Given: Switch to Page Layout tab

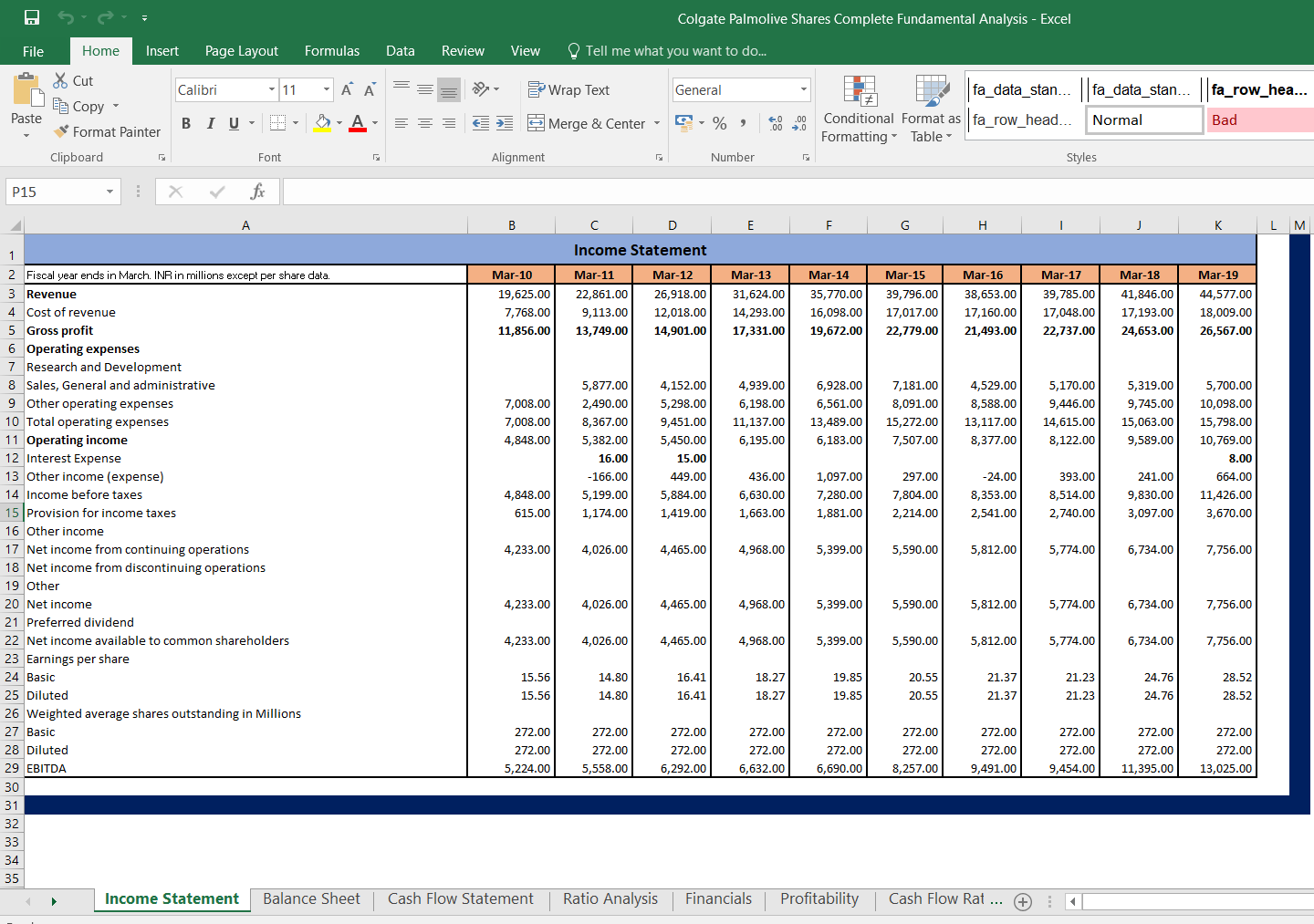Looking at the screenshot, I should tap(242, 51).
